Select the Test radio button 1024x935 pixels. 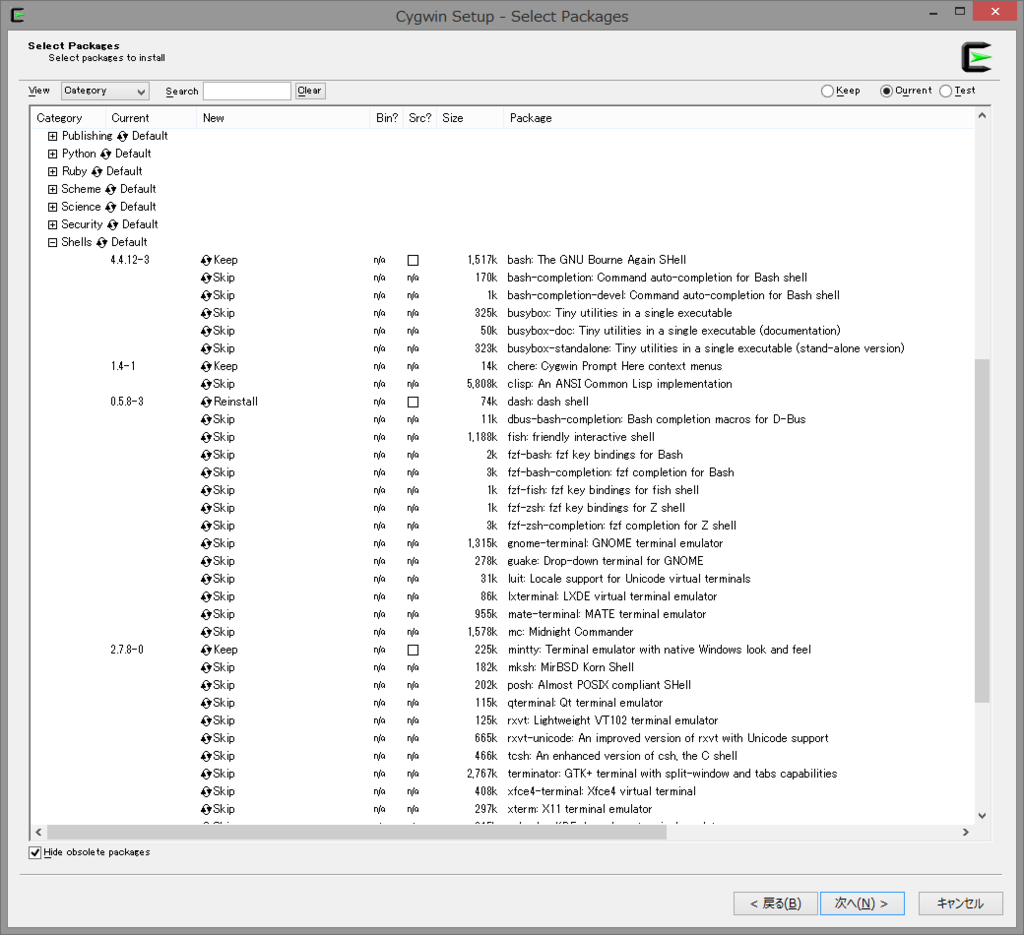pyautogui.click(x=946, y=91)
